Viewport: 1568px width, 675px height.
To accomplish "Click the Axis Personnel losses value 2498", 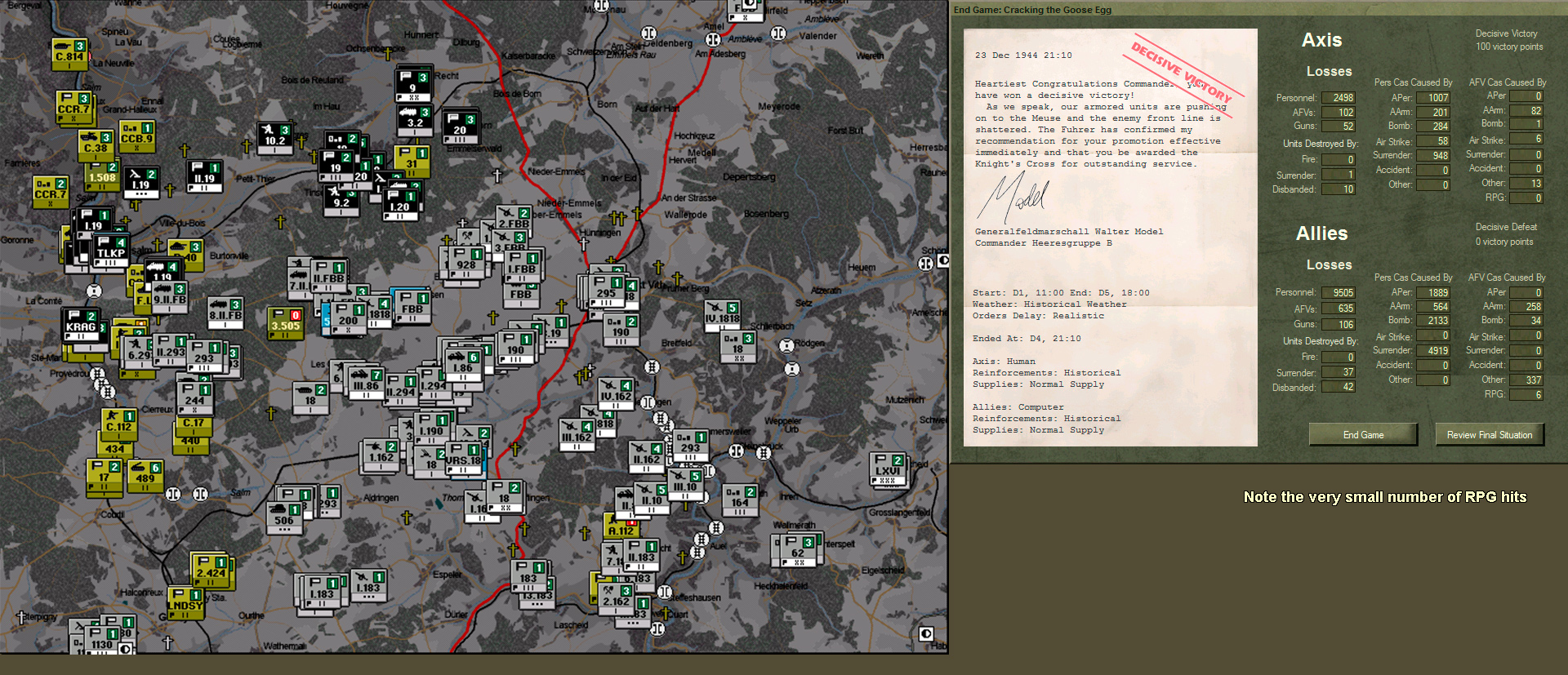I will [1338, 98].
